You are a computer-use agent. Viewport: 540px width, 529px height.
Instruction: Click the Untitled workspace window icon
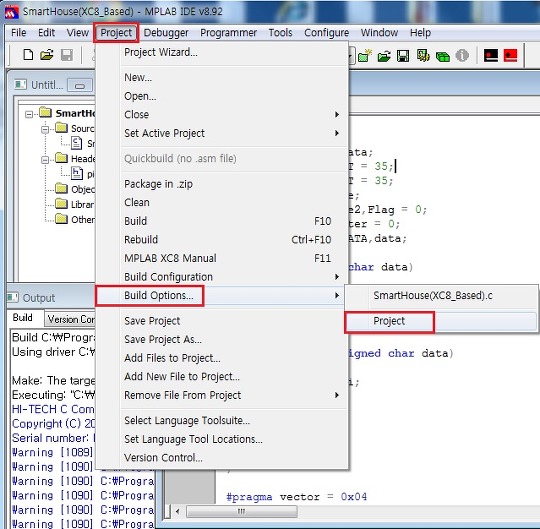(x=20, y=84)
